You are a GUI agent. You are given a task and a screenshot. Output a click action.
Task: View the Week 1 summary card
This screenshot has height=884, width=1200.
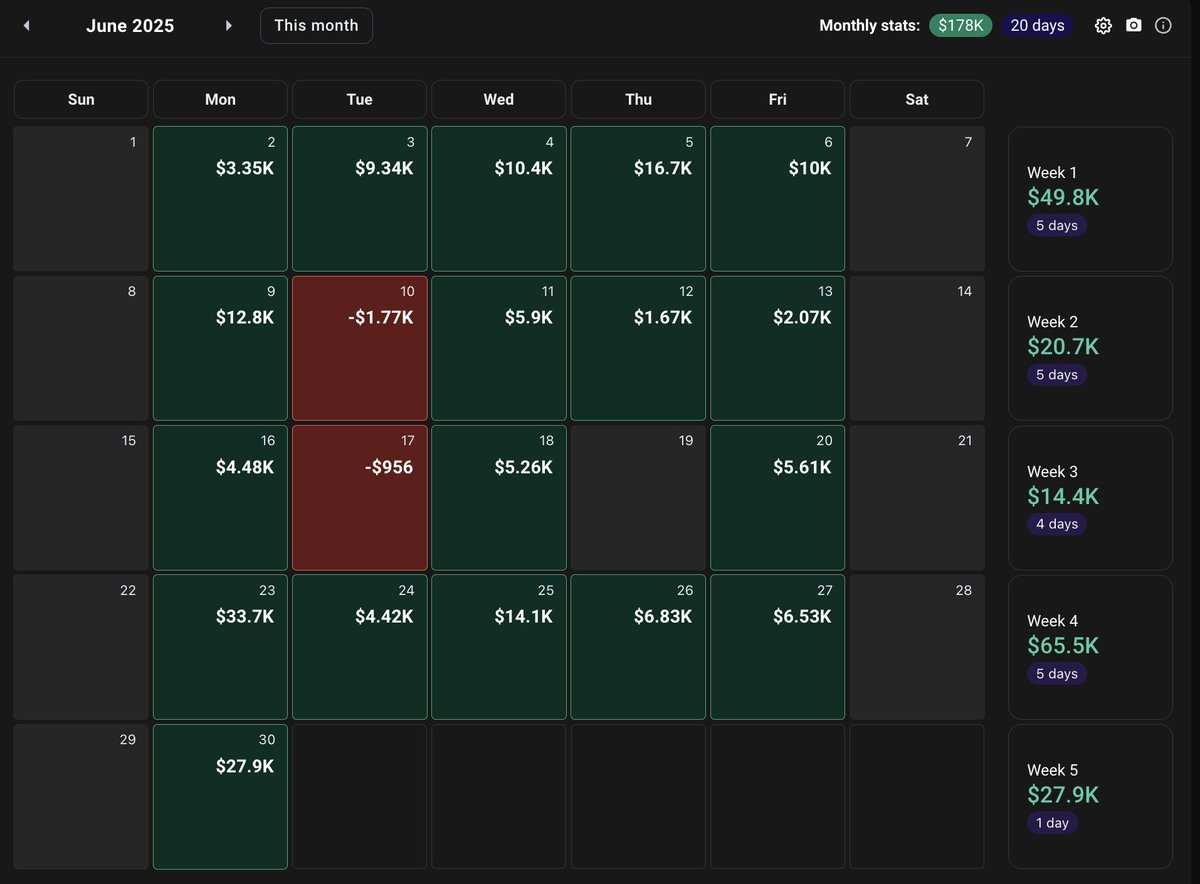pos(1090,198)
